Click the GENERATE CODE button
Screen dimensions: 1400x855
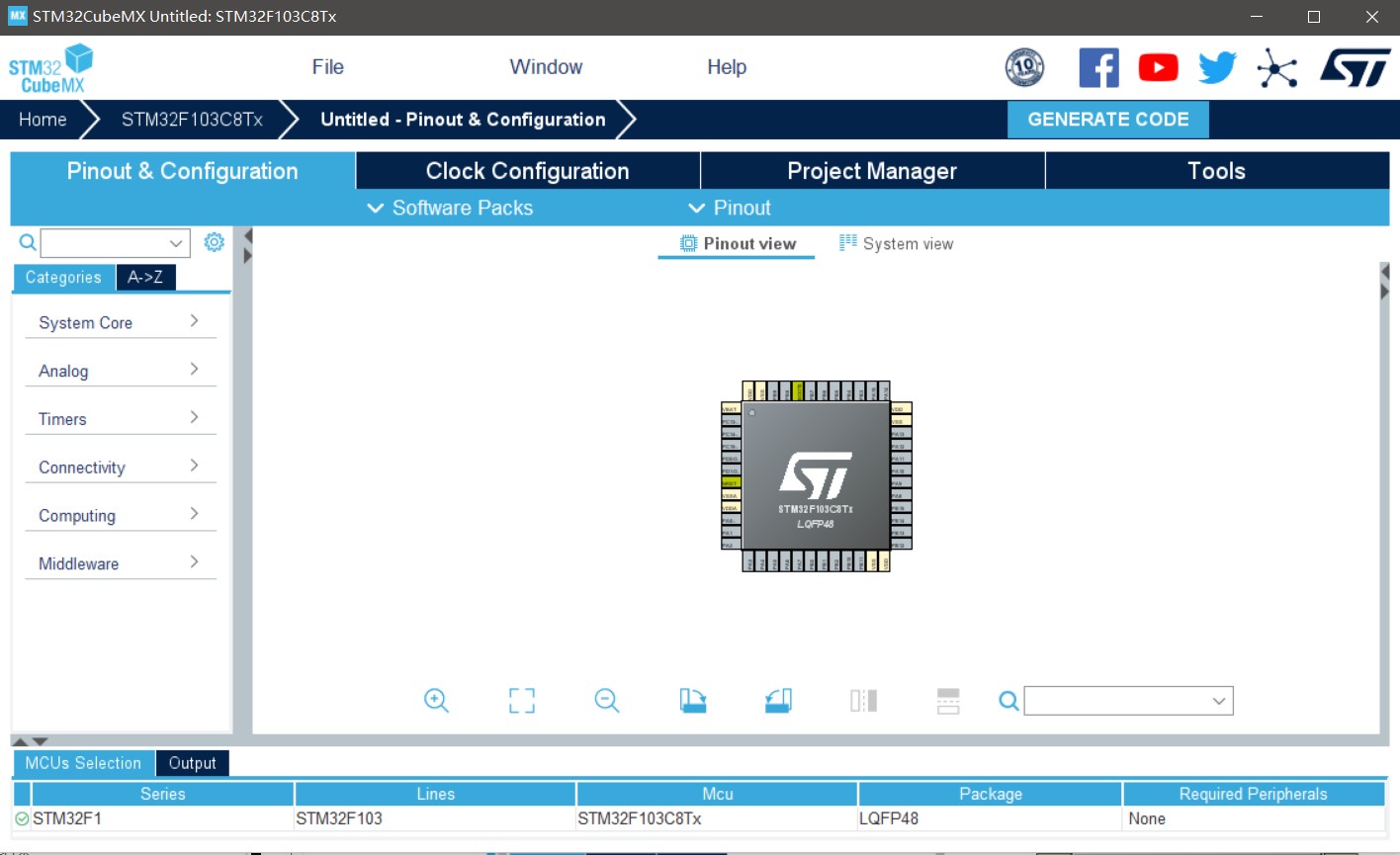coord(1107,120)
